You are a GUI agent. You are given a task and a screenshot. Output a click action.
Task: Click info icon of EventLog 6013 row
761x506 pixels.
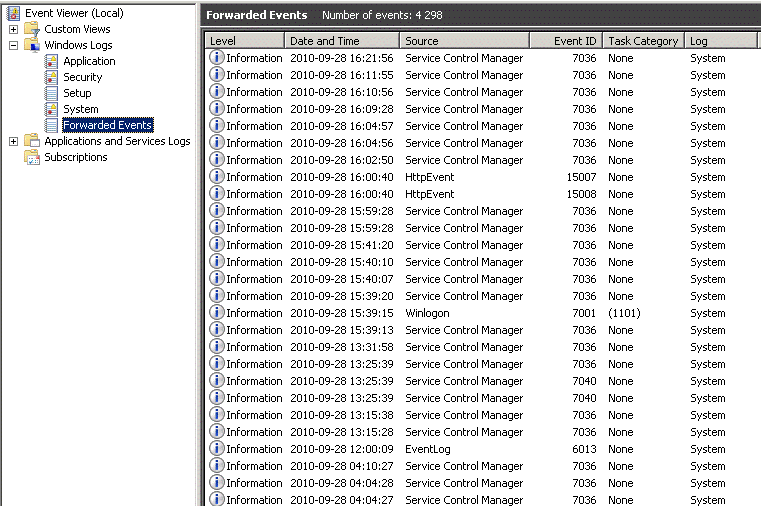[216, 449]
